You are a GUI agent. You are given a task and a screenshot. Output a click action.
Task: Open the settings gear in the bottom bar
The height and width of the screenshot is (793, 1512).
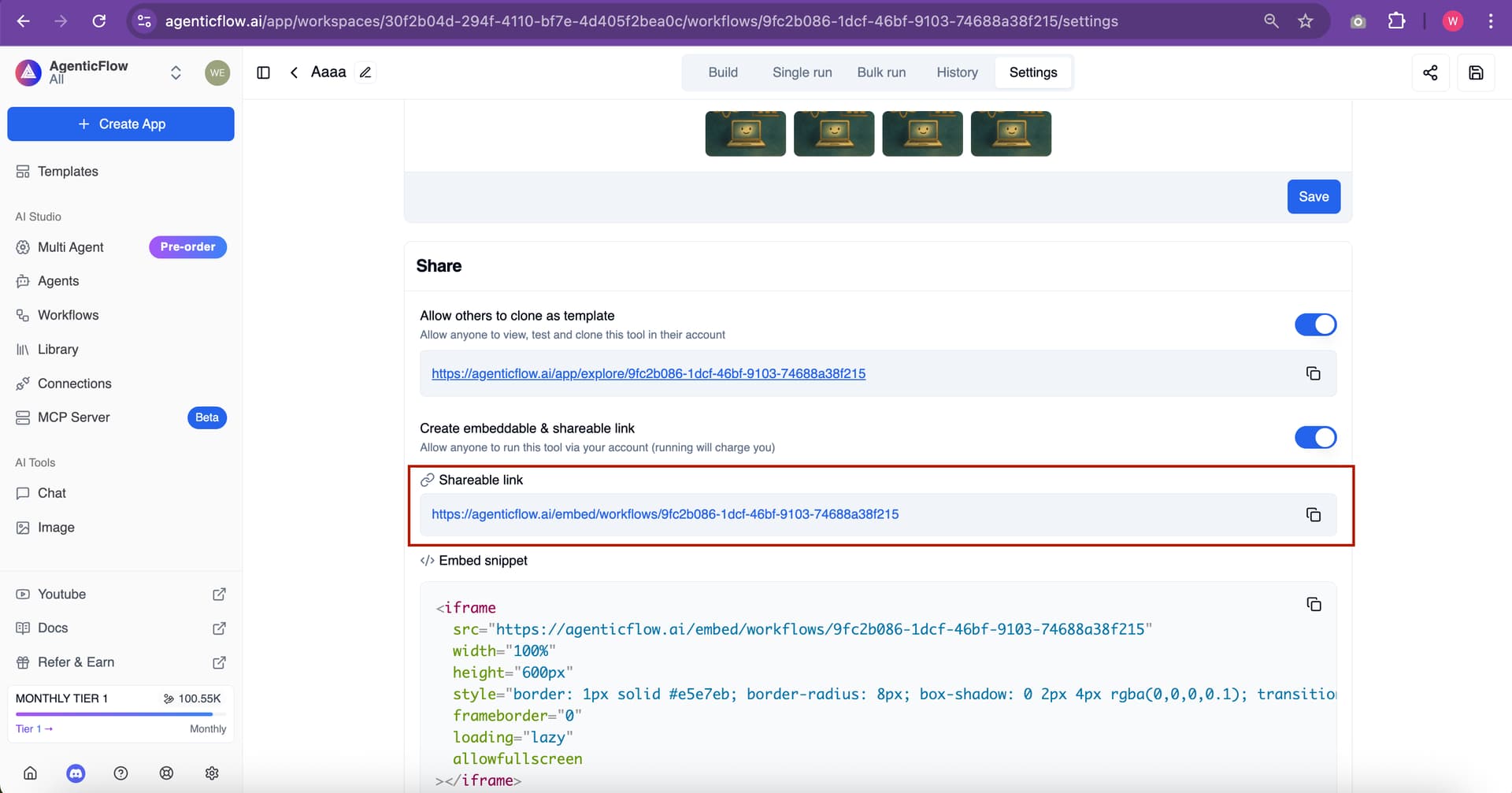pos(212,773)
